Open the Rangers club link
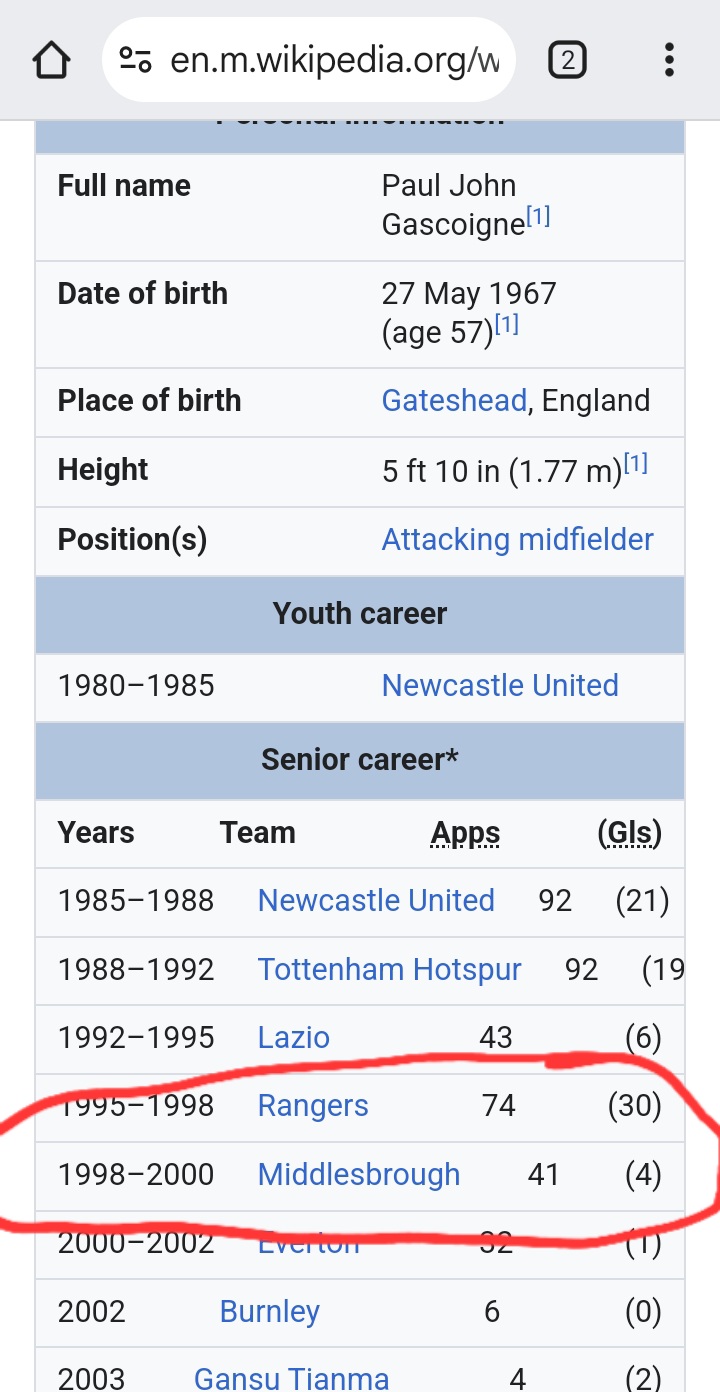 click(x=313, y=1105)
